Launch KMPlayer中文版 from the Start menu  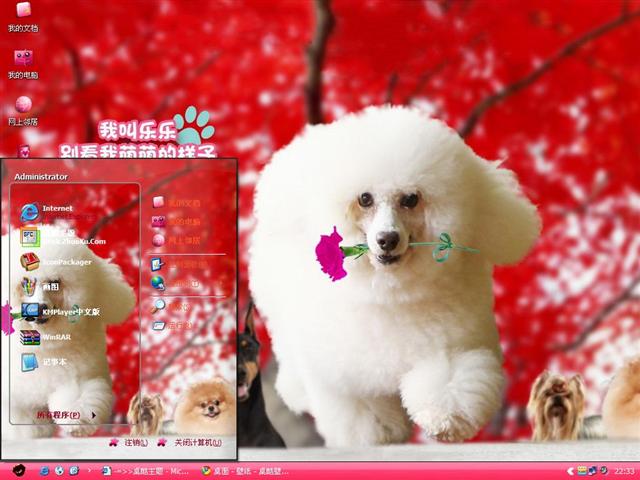[x=60, y=312]
